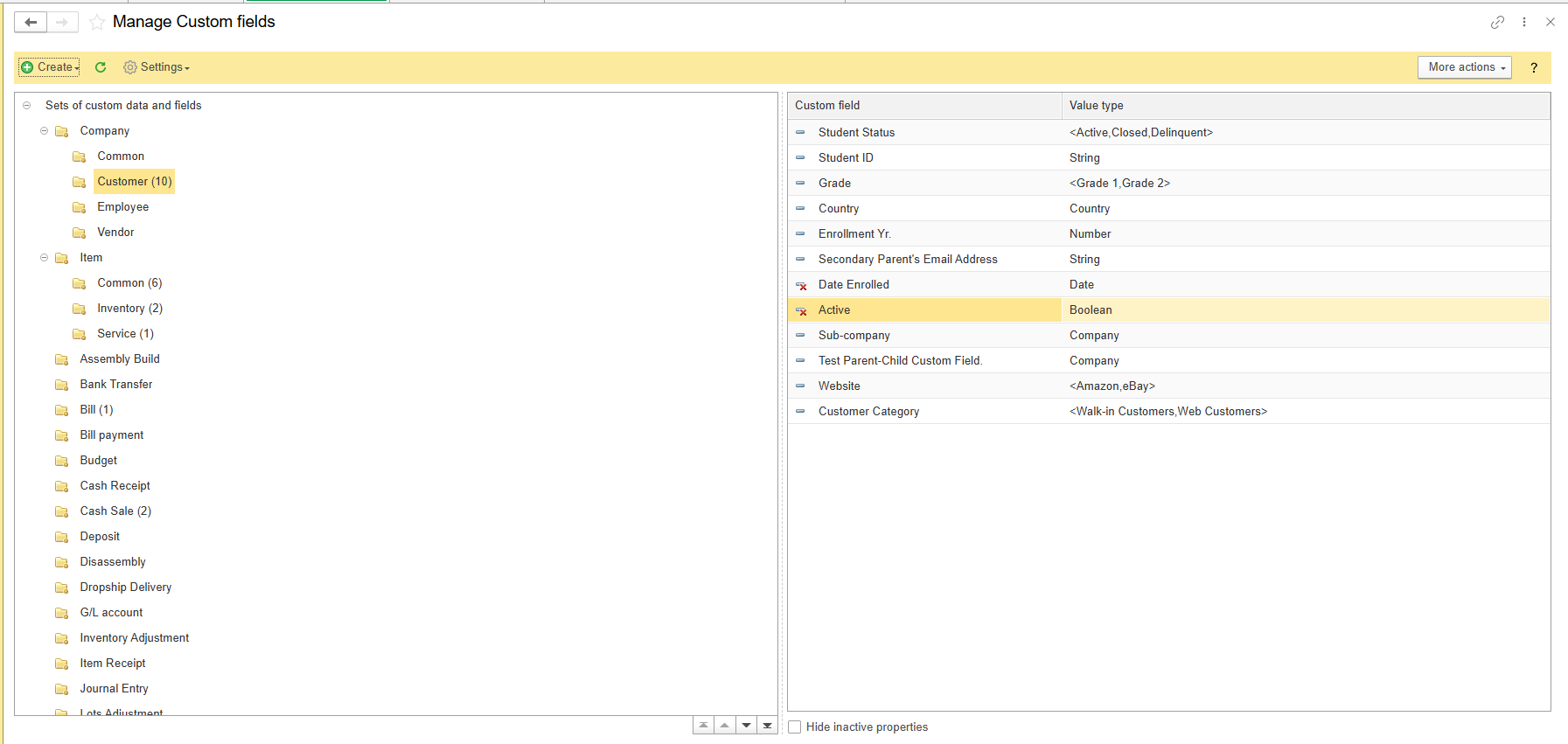Click the forward navigation arrow
Screen dimensions: 1568x744
coord(62,22)
